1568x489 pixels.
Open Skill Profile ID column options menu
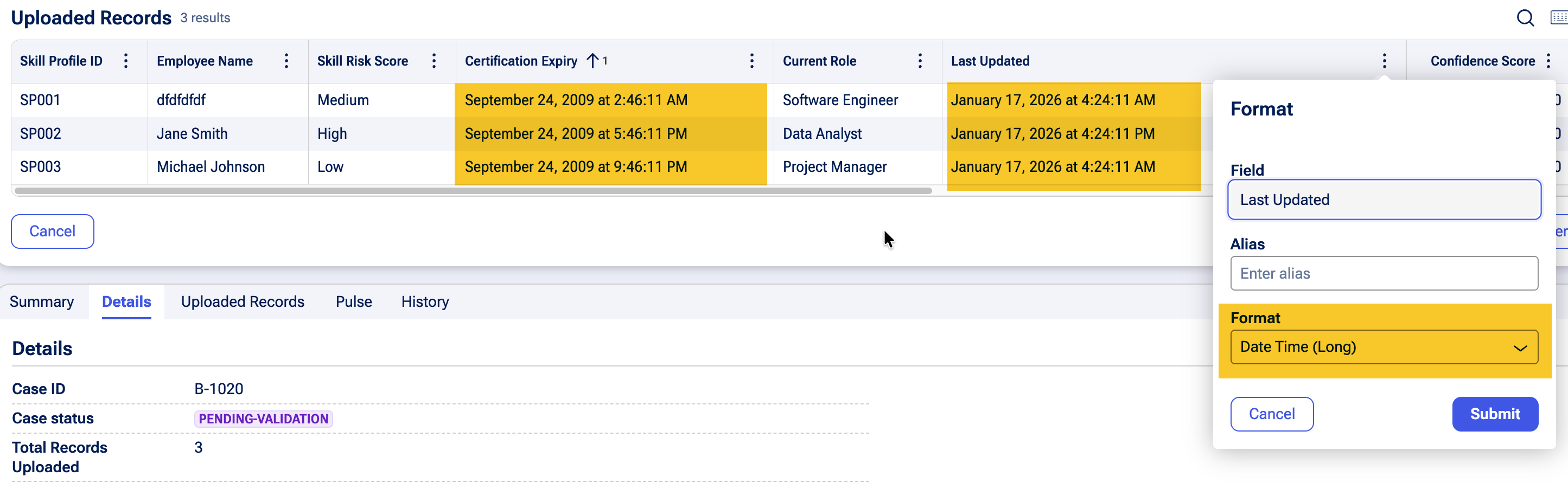pyautogui.click(x=126, y=61)
